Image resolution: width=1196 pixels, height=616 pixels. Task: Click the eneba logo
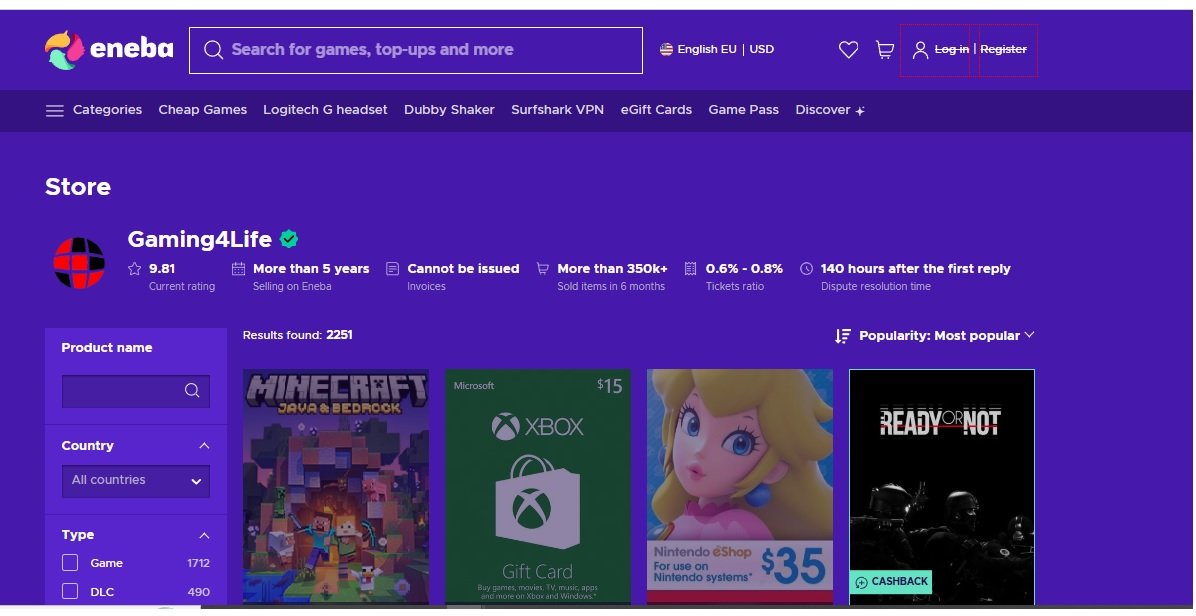109,50
